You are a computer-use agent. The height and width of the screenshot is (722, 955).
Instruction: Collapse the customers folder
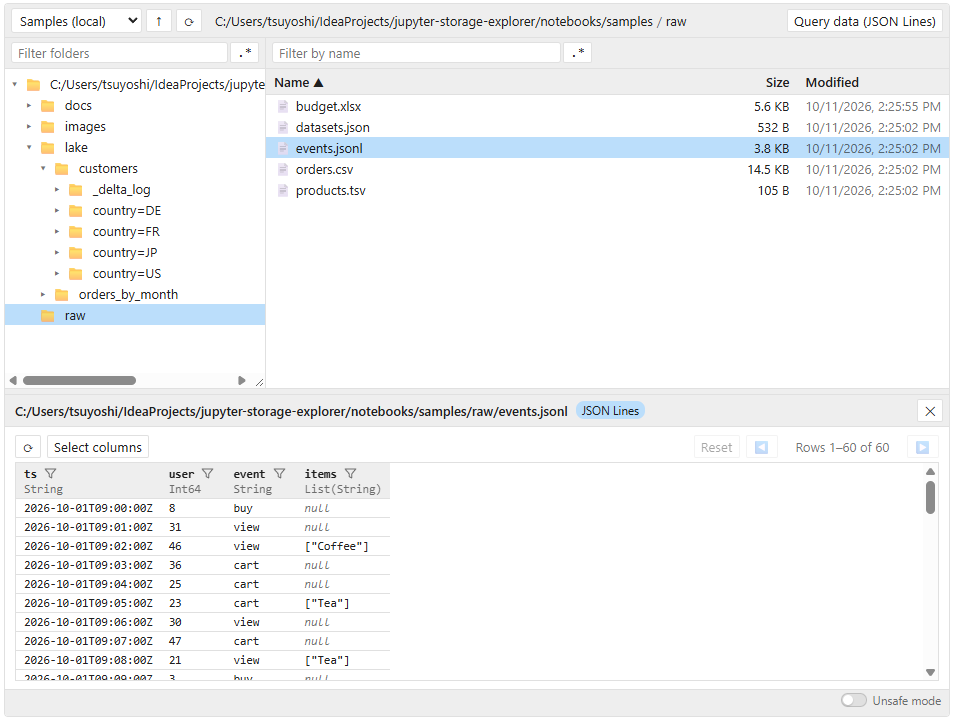43,169
